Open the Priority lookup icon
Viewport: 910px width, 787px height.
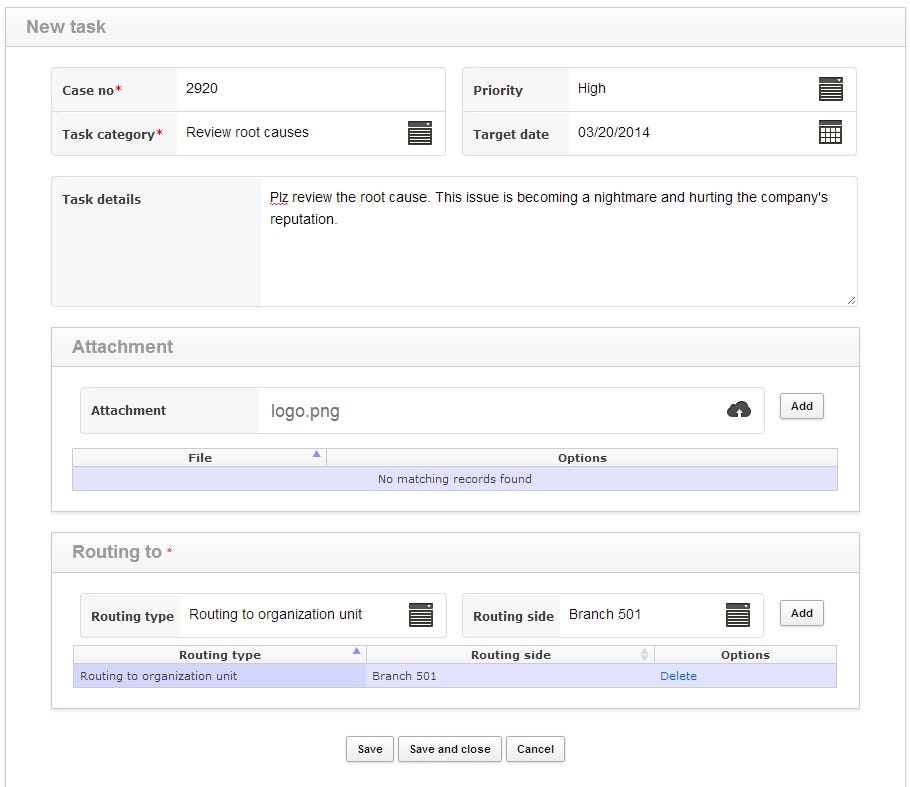point(830,89)
